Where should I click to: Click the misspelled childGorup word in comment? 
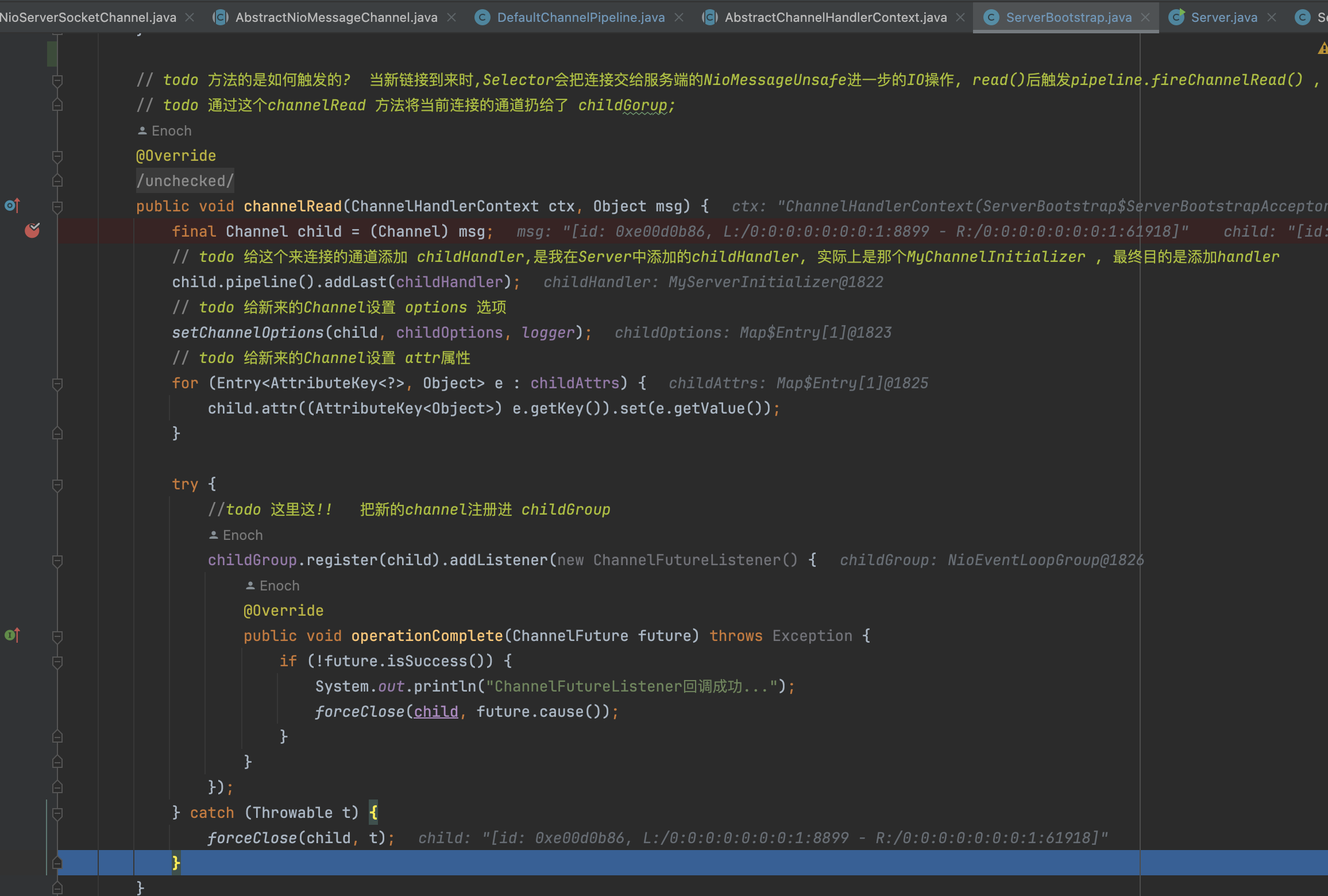623,105
